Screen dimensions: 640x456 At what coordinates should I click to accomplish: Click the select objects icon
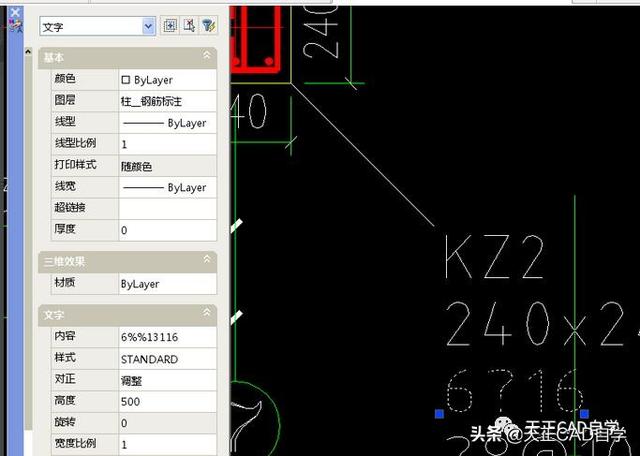coord(189,26)
